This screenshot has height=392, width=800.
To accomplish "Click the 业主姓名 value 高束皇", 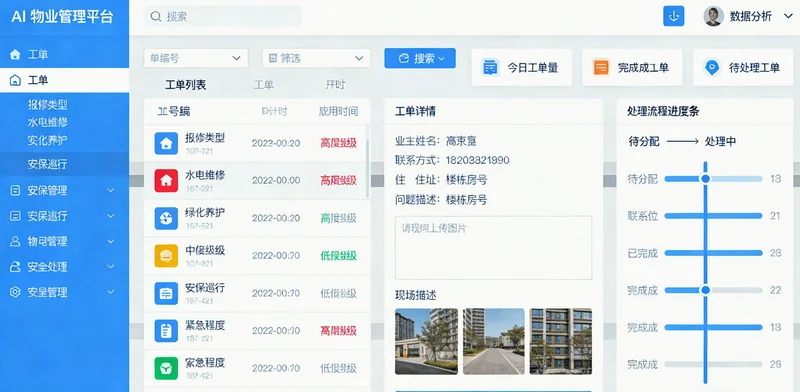I will 461,141.
